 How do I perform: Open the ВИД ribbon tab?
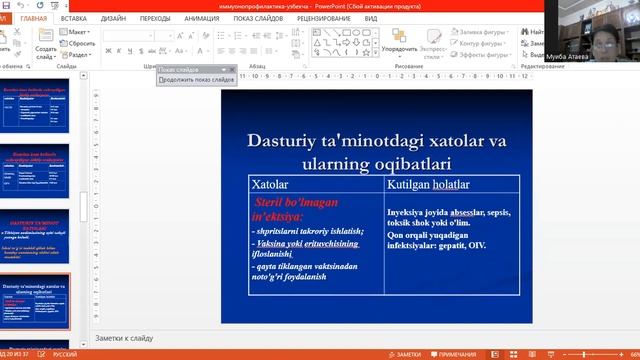(x=371, y=18)
